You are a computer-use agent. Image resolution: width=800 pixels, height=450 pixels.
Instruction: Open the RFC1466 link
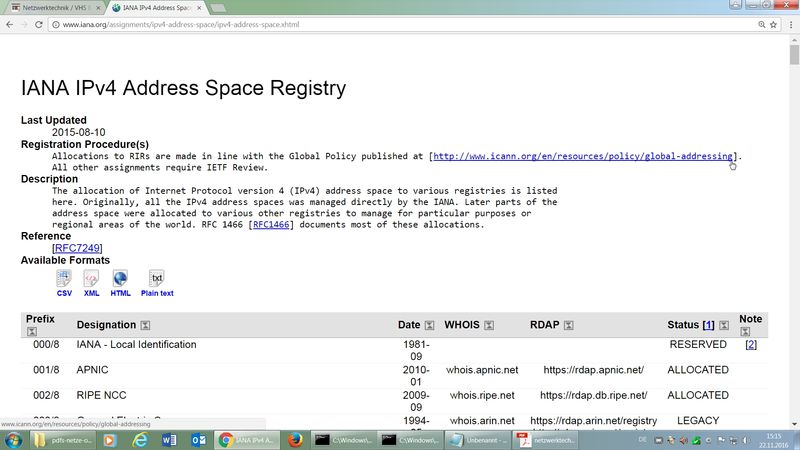pyautogui.click(x=271, y=224)
